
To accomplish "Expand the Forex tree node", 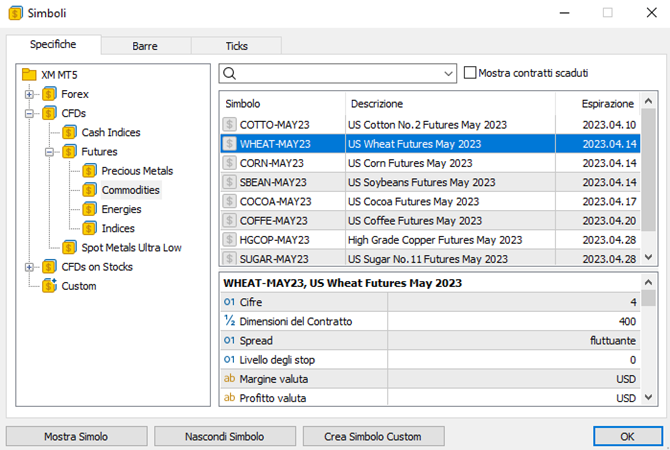I will click(29, 94).
